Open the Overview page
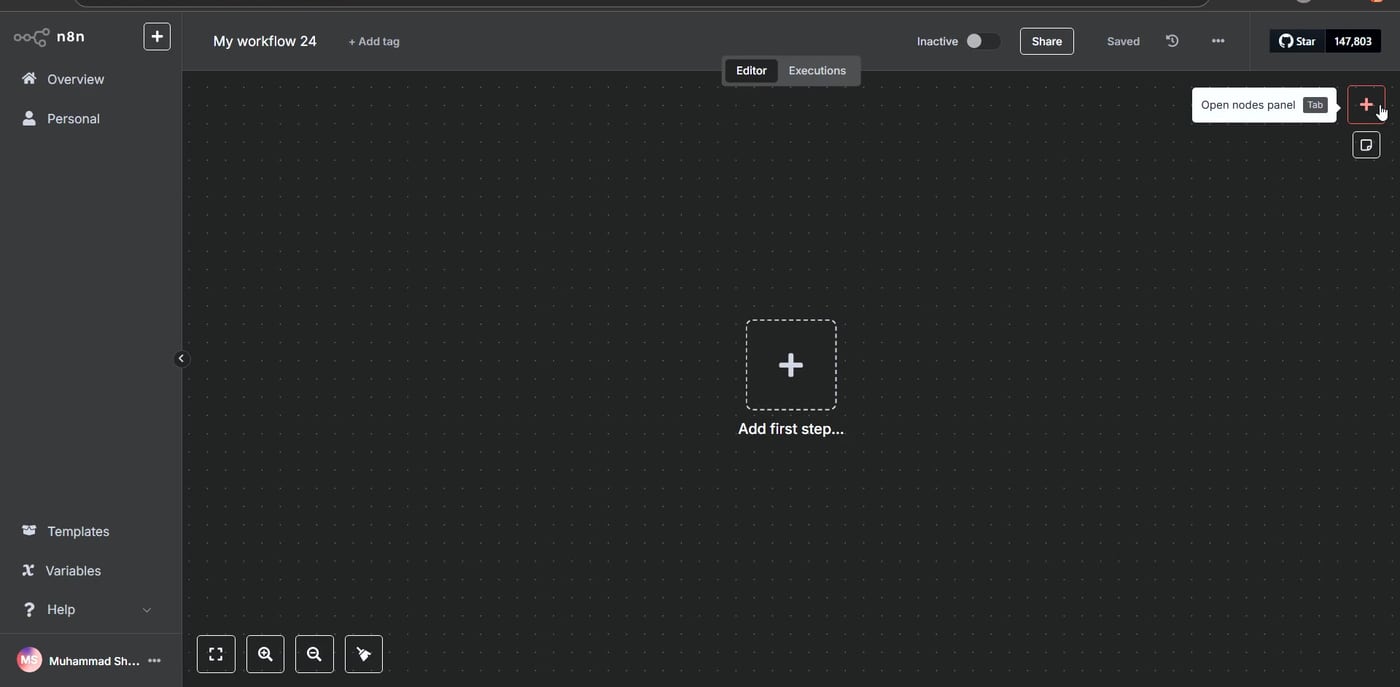The image size is (1400, 687). click(75, 79)
